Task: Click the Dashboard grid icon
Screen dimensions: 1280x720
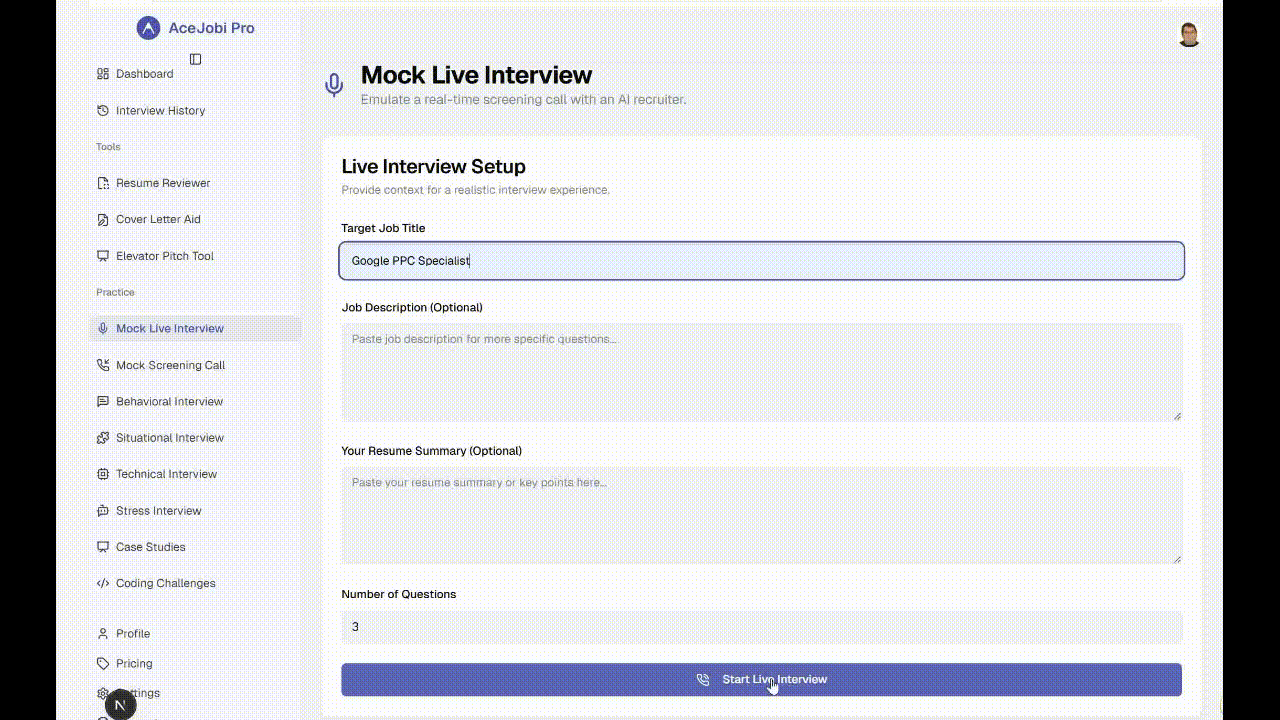Action: pos(103,74)
